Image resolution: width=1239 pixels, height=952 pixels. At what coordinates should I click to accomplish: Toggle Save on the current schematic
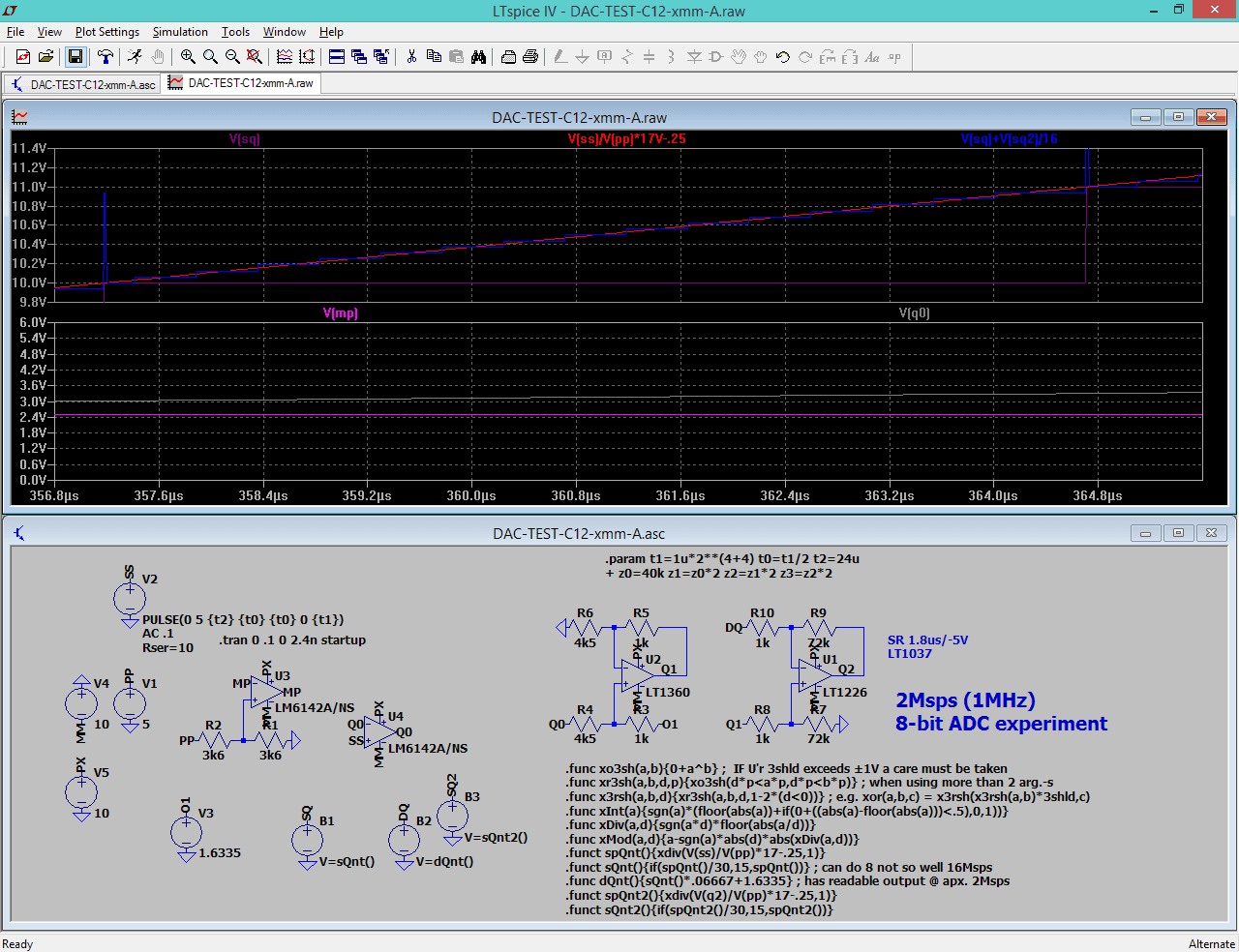point(75,56)
